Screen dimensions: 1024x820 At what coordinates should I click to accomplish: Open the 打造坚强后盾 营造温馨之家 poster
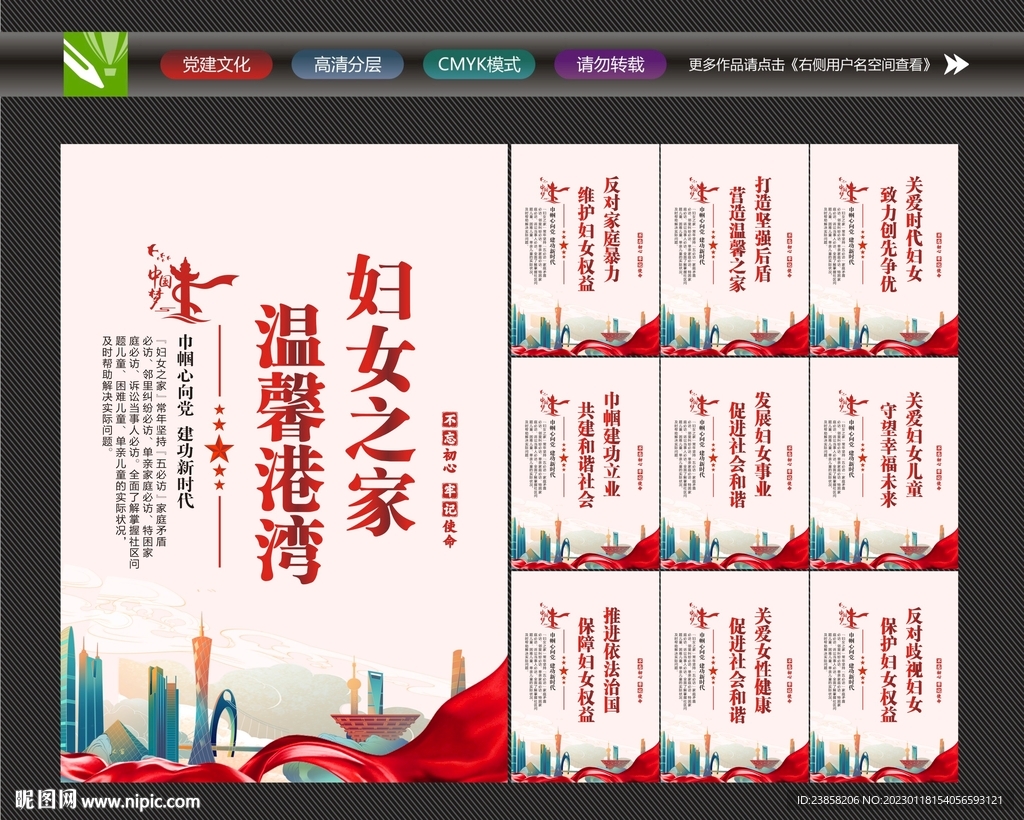tap(735, 250)
